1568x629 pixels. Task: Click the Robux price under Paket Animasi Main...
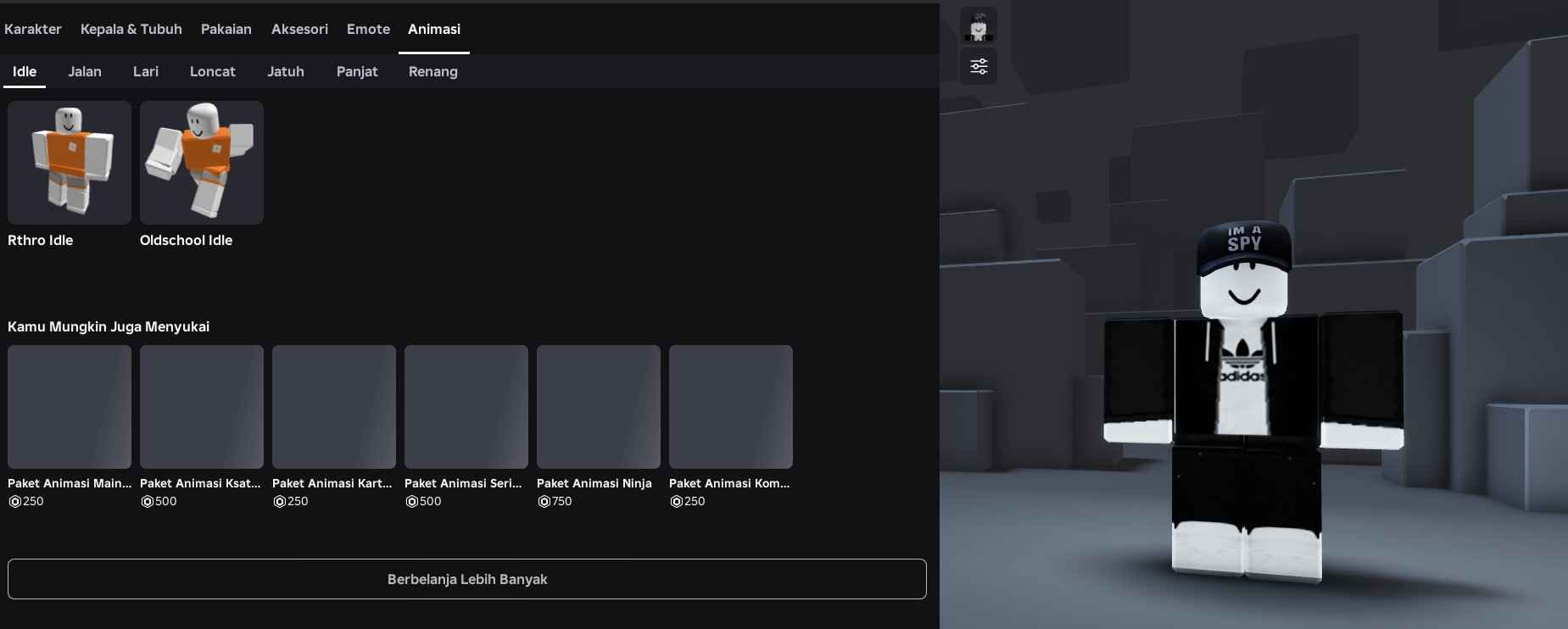point(26,501)
